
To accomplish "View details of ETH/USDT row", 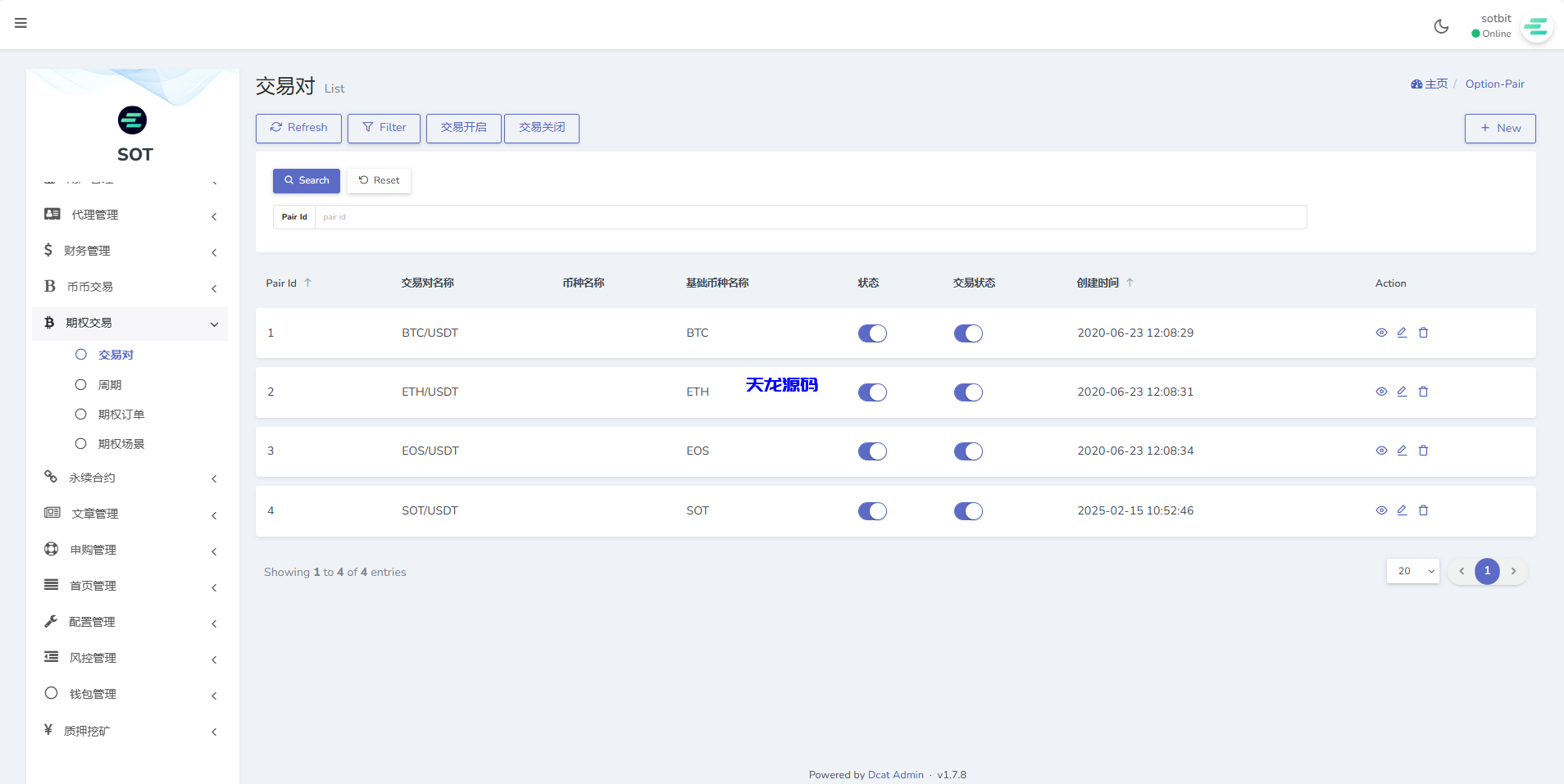I will (x=1381, y=392).
